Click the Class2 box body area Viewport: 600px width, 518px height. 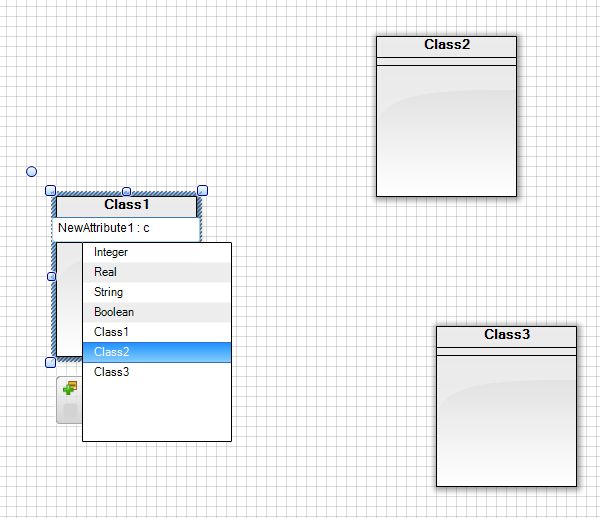[x=447, y=131]
